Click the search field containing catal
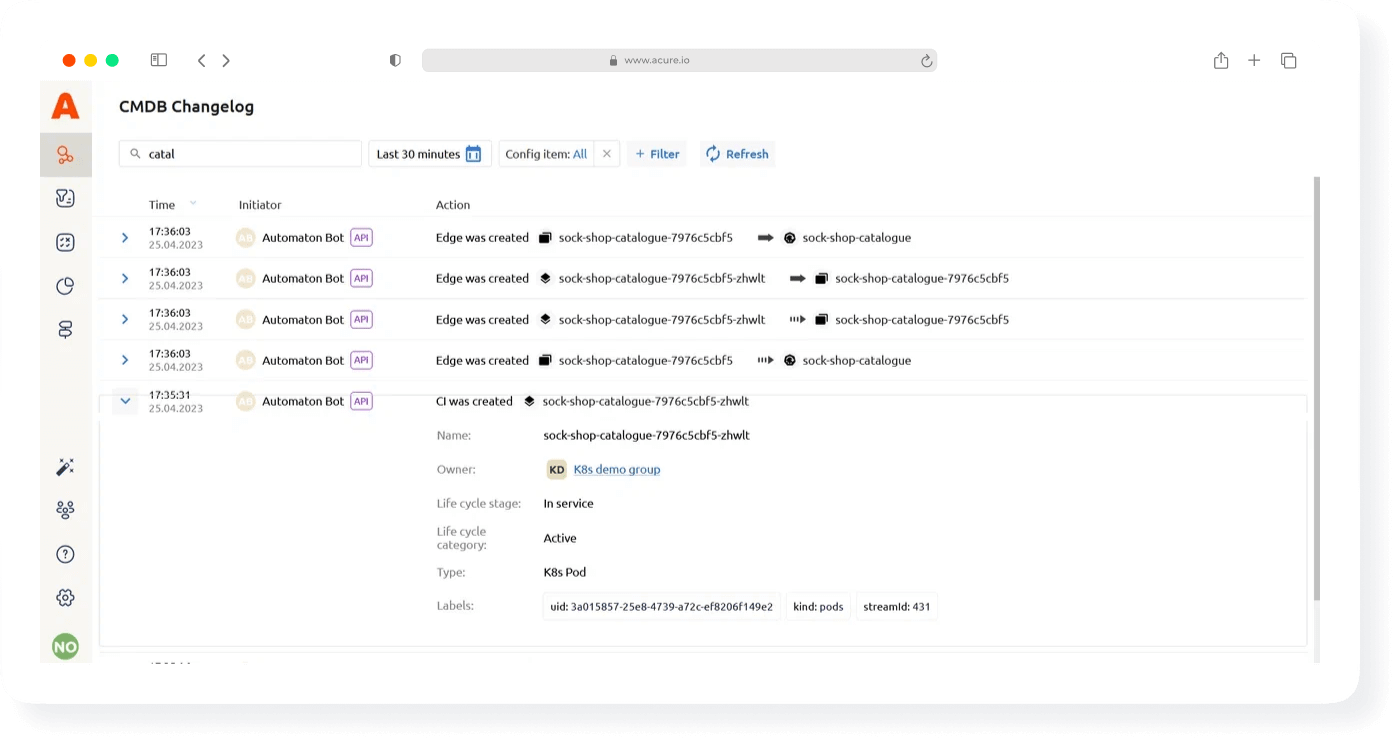Screen dimensions: 1400x744 (x=240, y=154)
